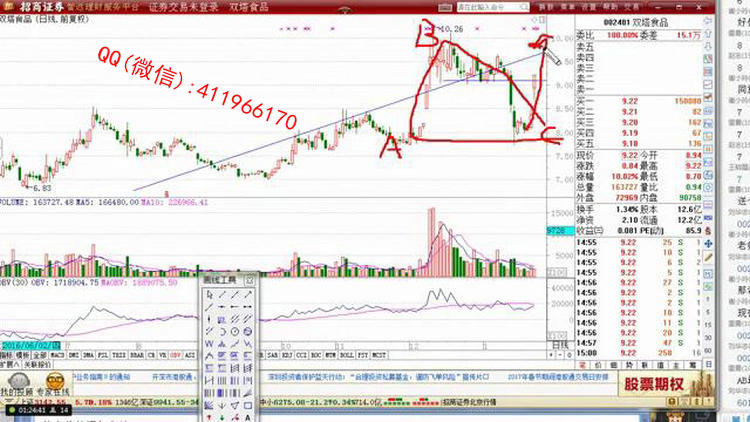Select the TRIX indicator tab

[x=118, y=355]
